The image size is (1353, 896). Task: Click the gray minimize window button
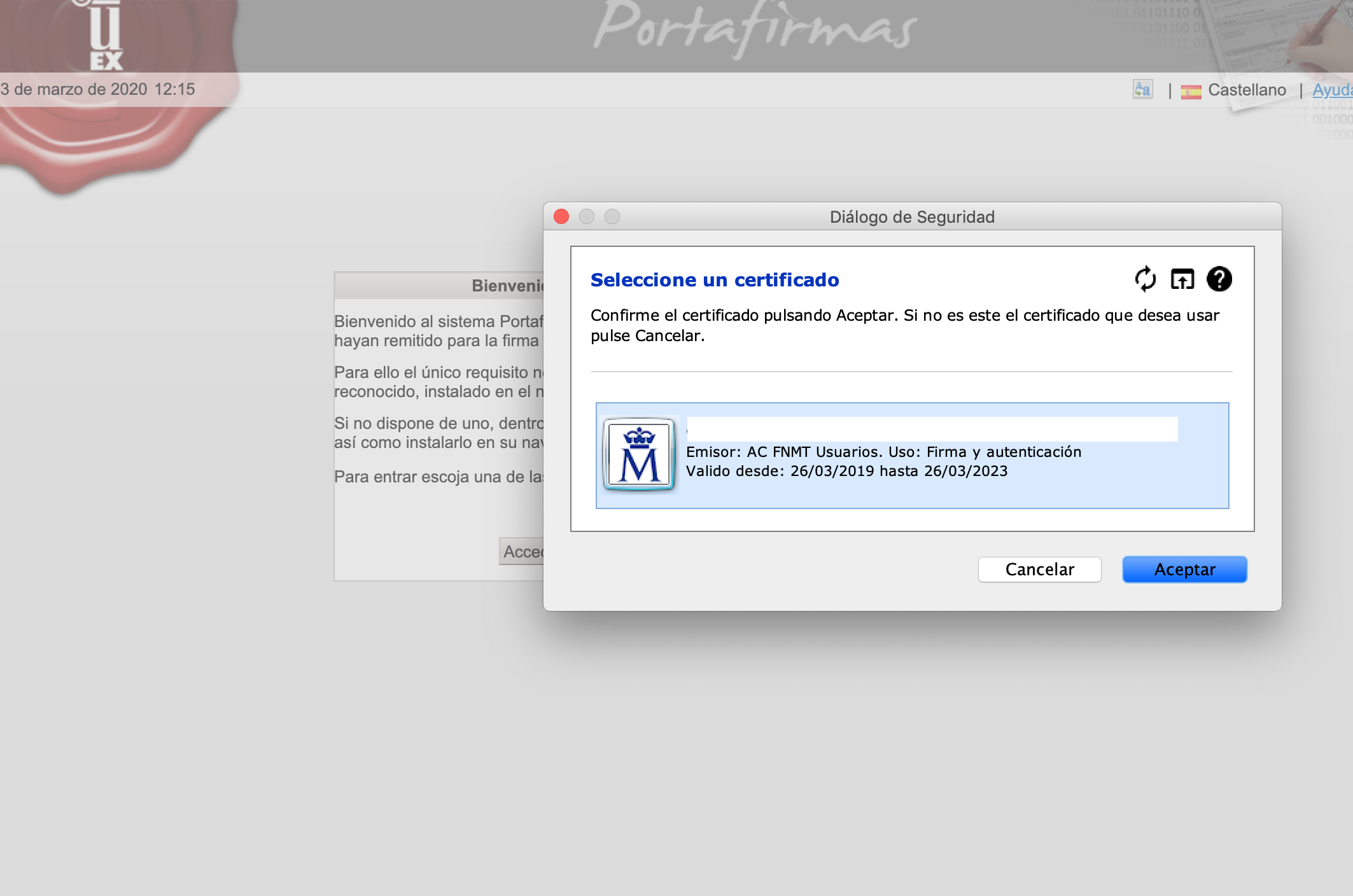[x=587, y=217]
